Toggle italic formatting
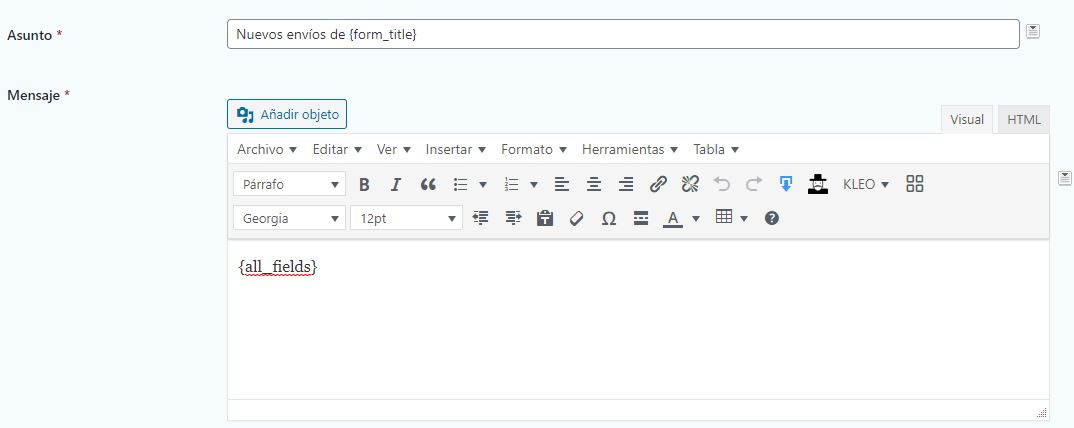Image resolution: width=1074 pixels, height=428 pixels. click(395, 184)
